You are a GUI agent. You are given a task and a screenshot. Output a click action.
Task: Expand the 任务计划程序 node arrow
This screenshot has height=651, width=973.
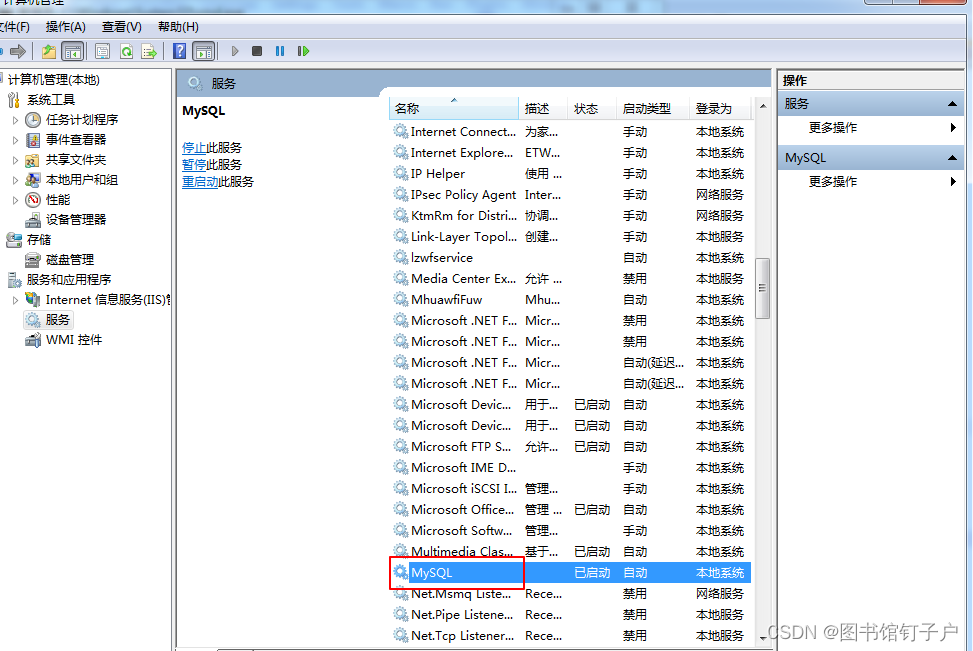(x=16, y=120)
